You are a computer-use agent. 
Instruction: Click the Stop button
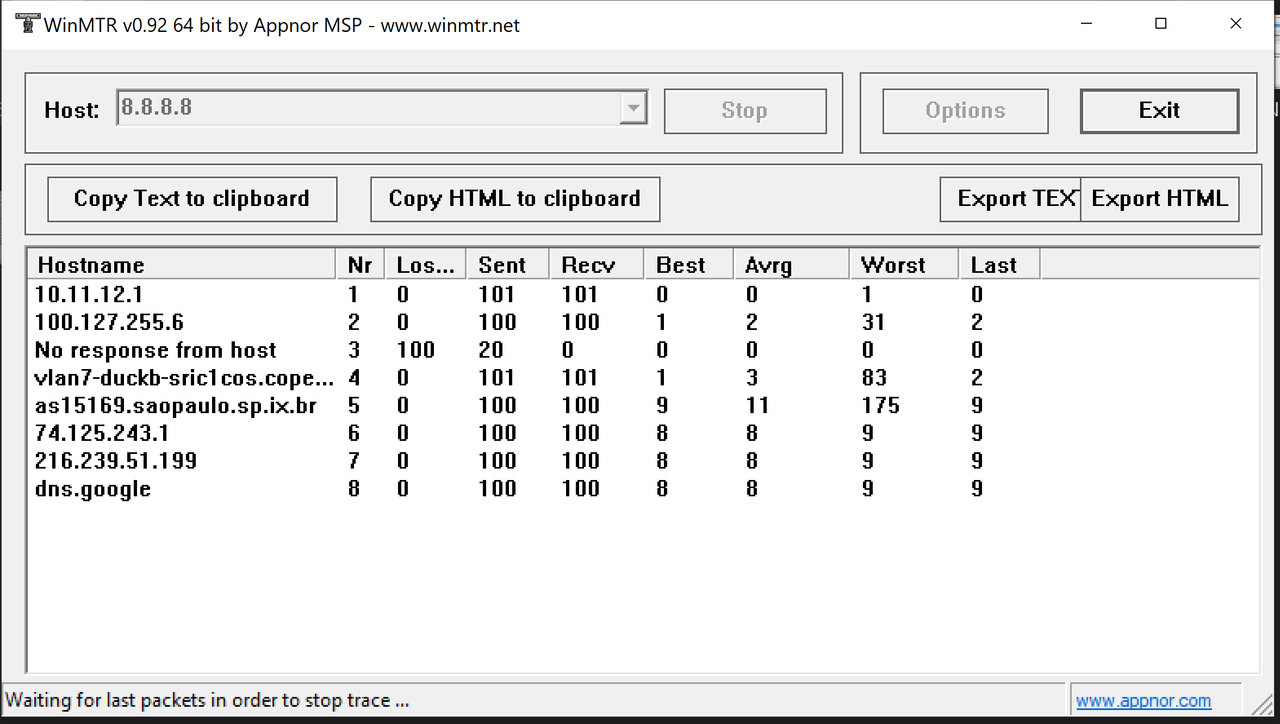tap(745, 111)
